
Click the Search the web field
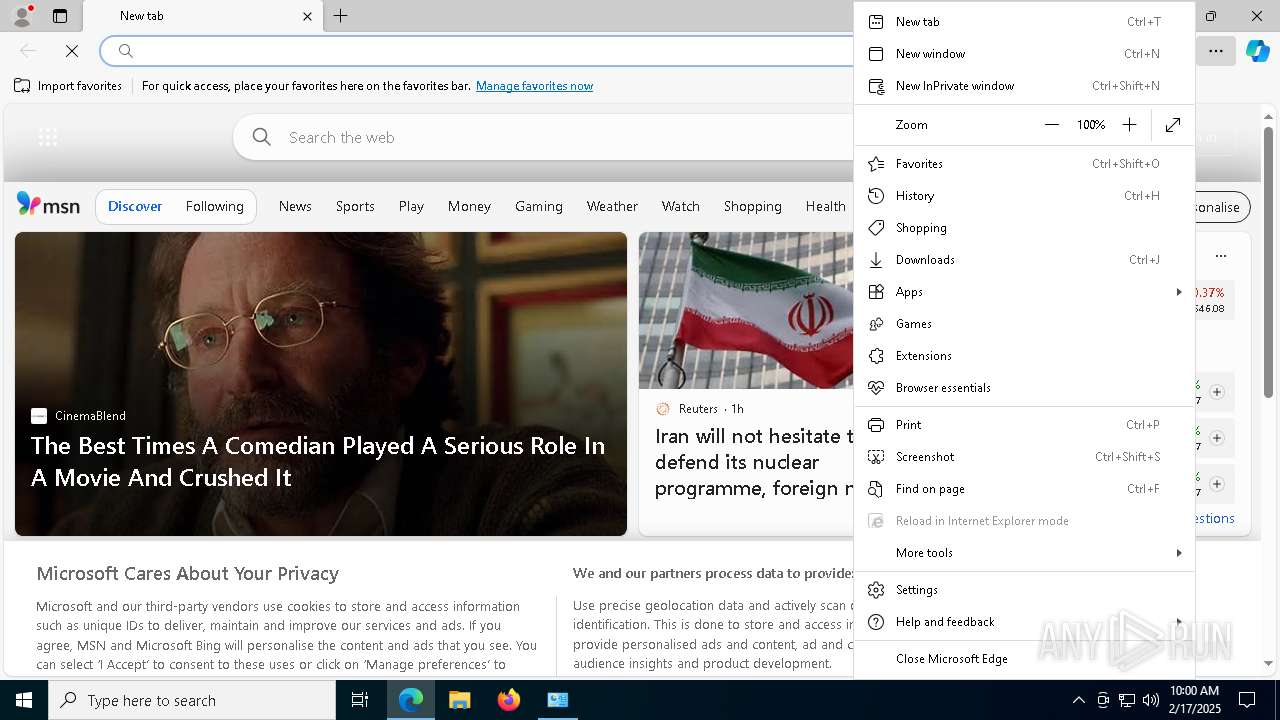click(545, 137)
